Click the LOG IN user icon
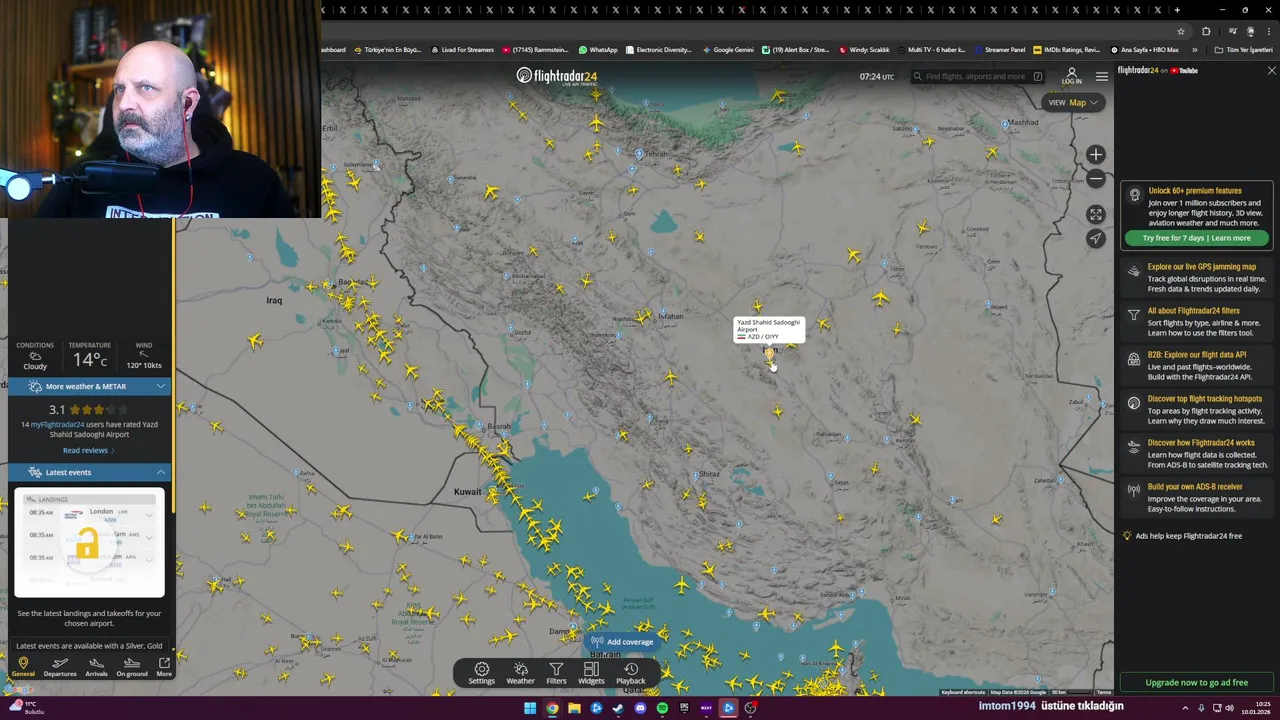The height and width of the screenshot is (720, 1280). 1071,76
